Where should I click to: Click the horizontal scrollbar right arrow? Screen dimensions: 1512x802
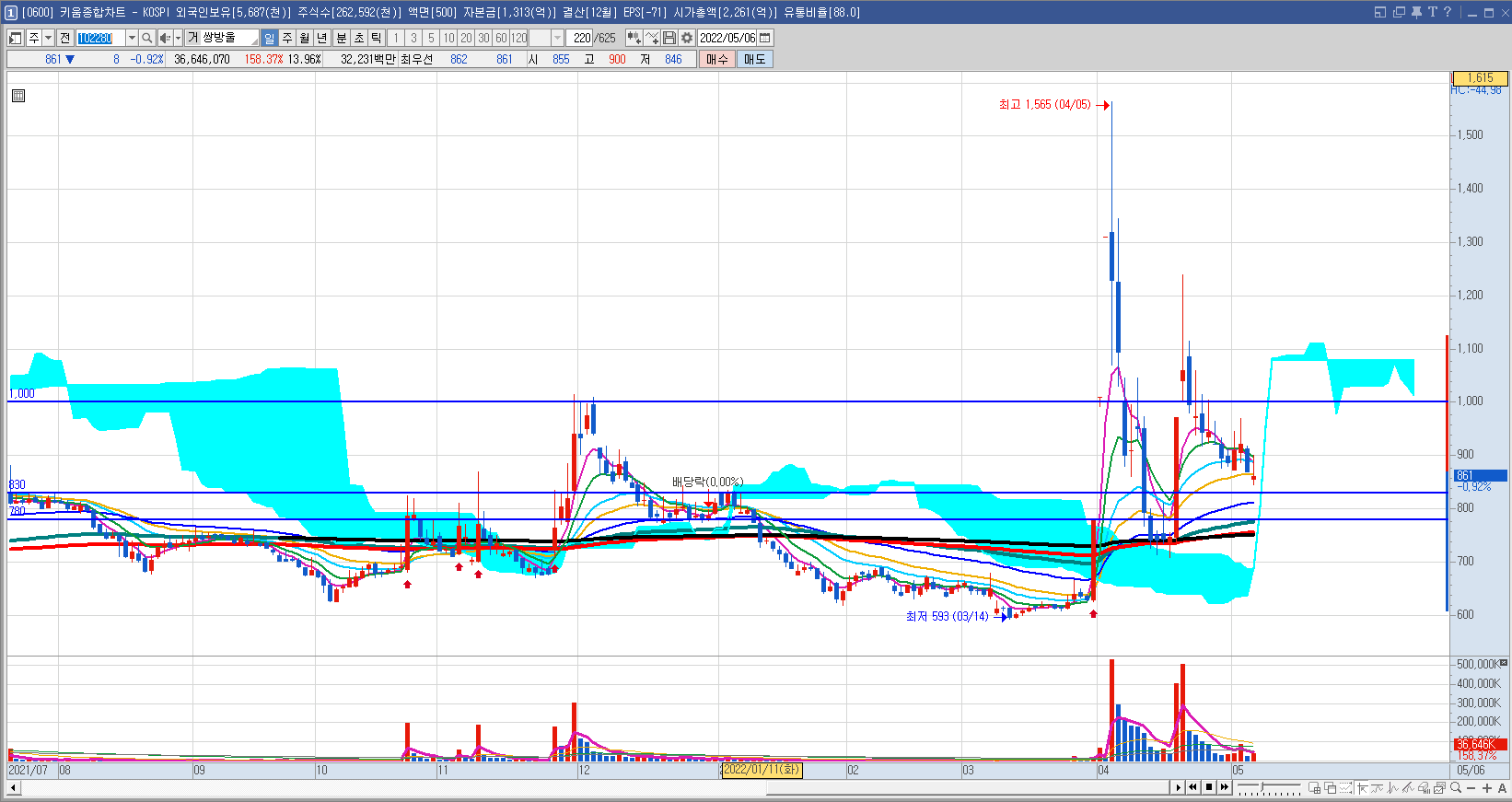[1178, 787]
